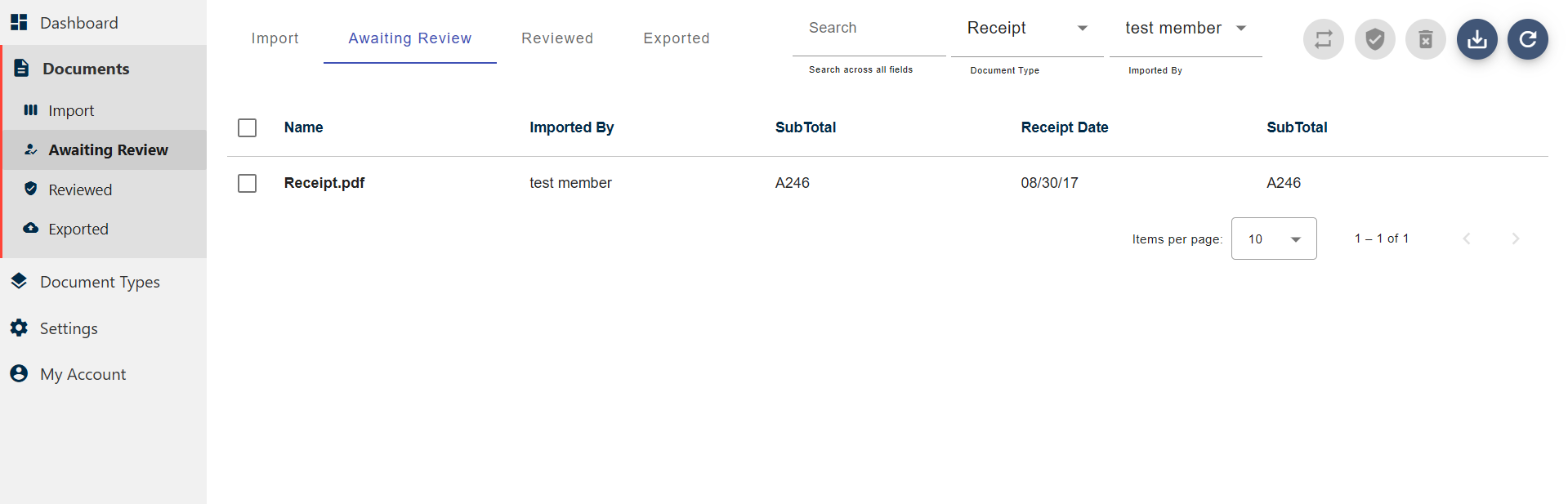Click the shield mark-reviewed icon button
The height and width of the screenshot is (504, 1568).
coord(1374,39)
